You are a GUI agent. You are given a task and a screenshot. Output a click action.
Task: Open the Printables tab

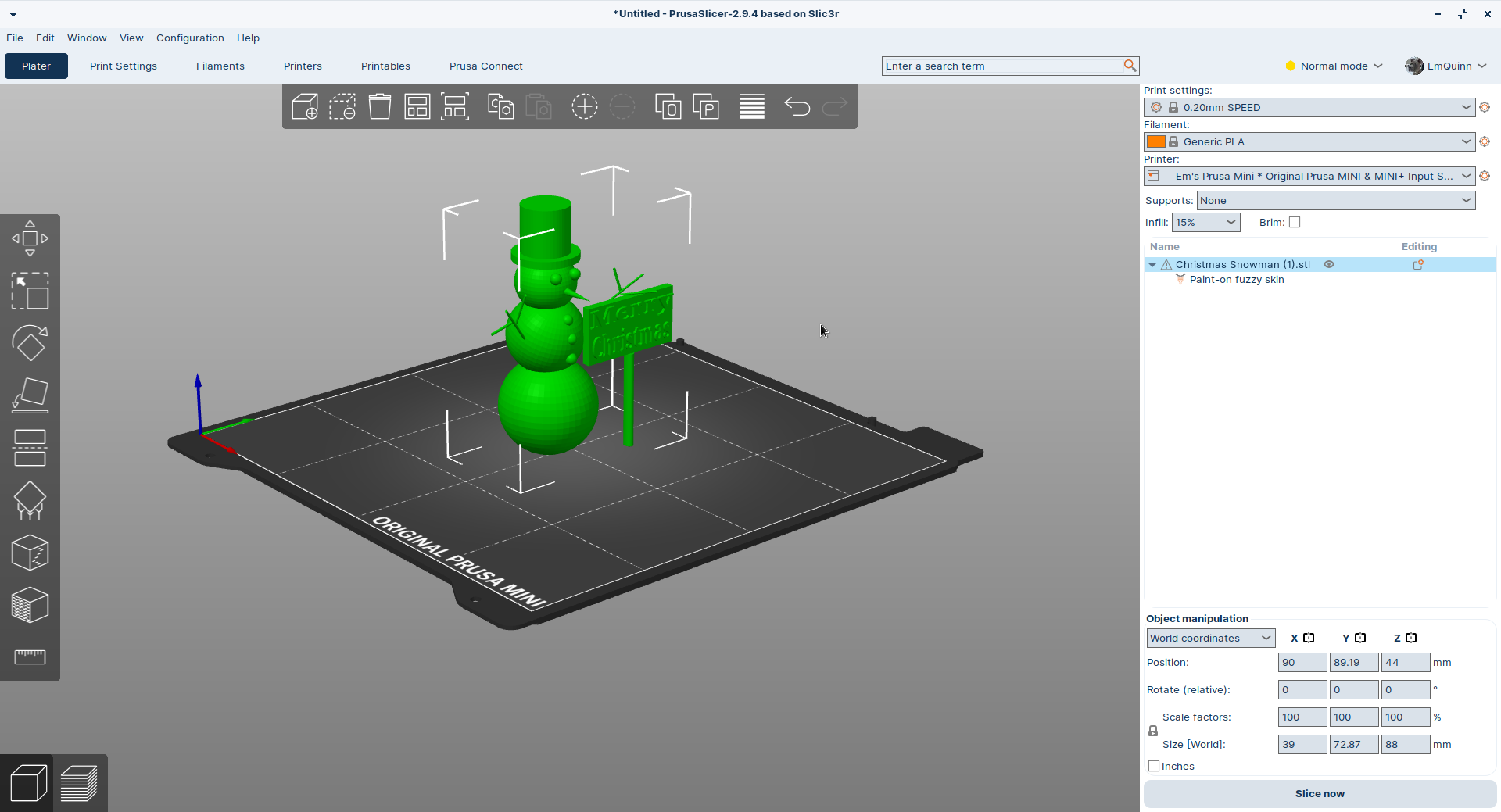[385, 66]
